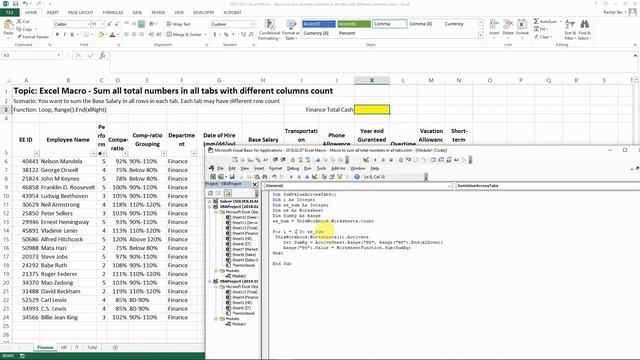Open the green FILE tab in Excel

9,13
